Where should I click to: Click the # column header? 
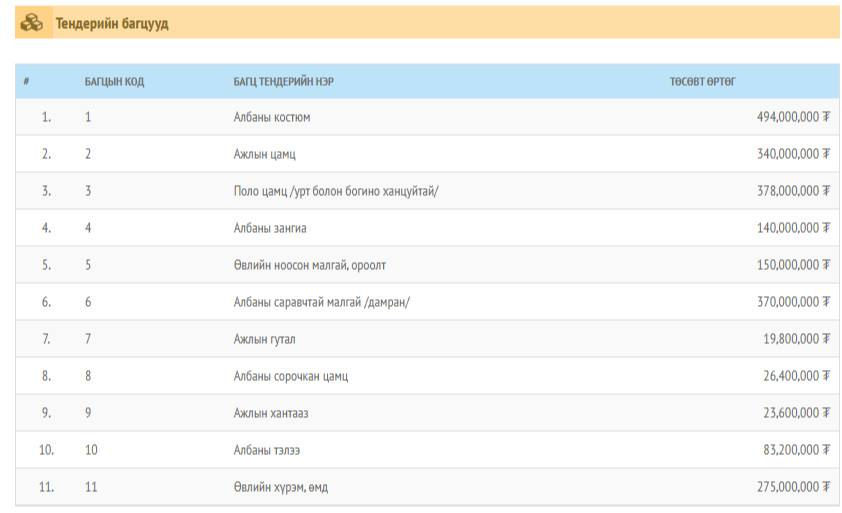click(26, 82)
